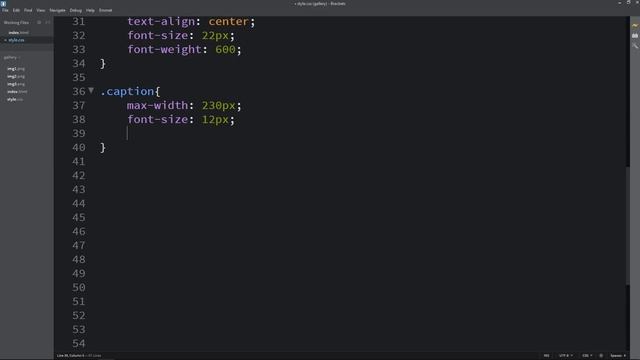Click the Brackets app icon in title bar

coord(3,3)
